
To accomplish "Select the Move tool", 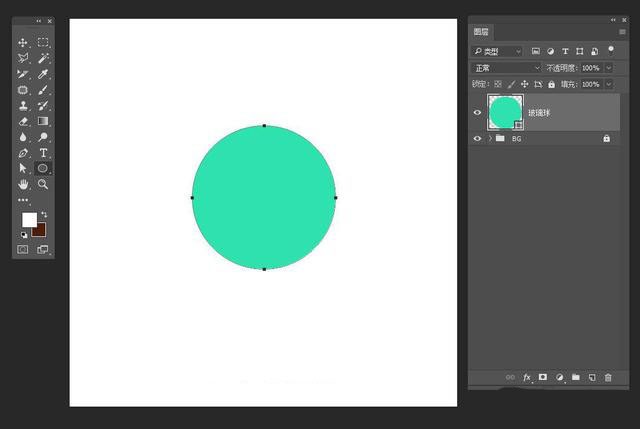I will [23, 42].
